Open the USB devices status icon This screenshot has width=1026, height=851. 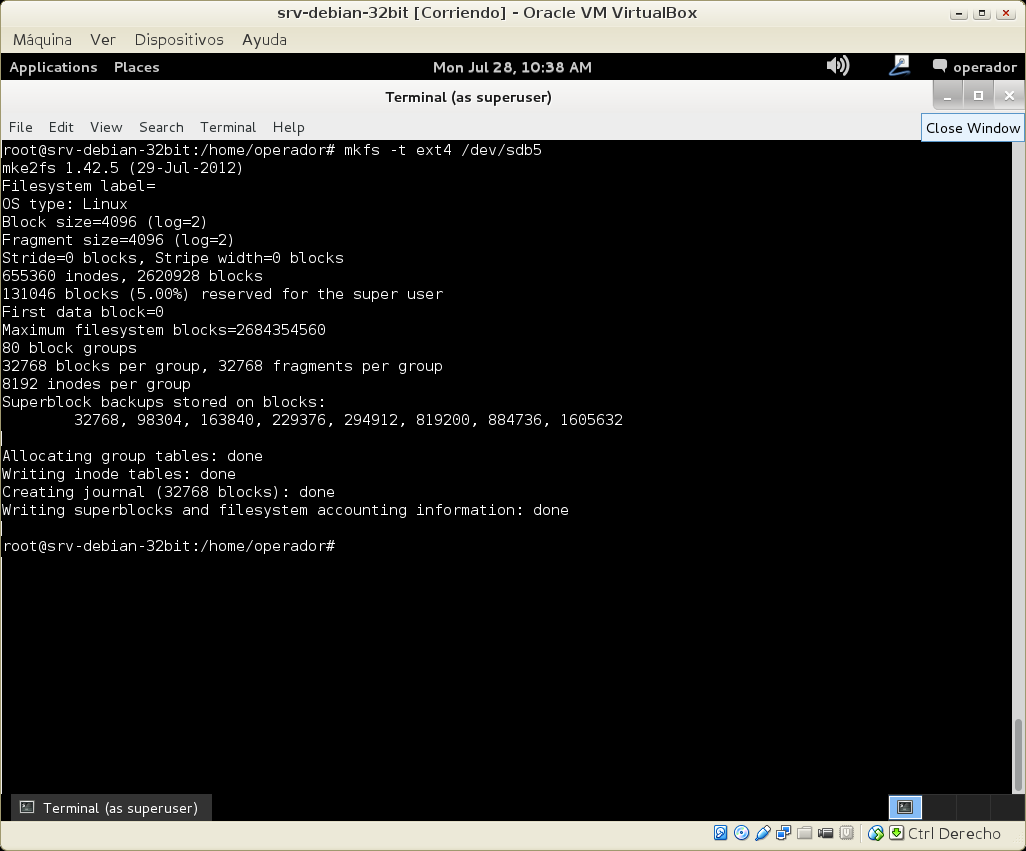coord(762,833)
